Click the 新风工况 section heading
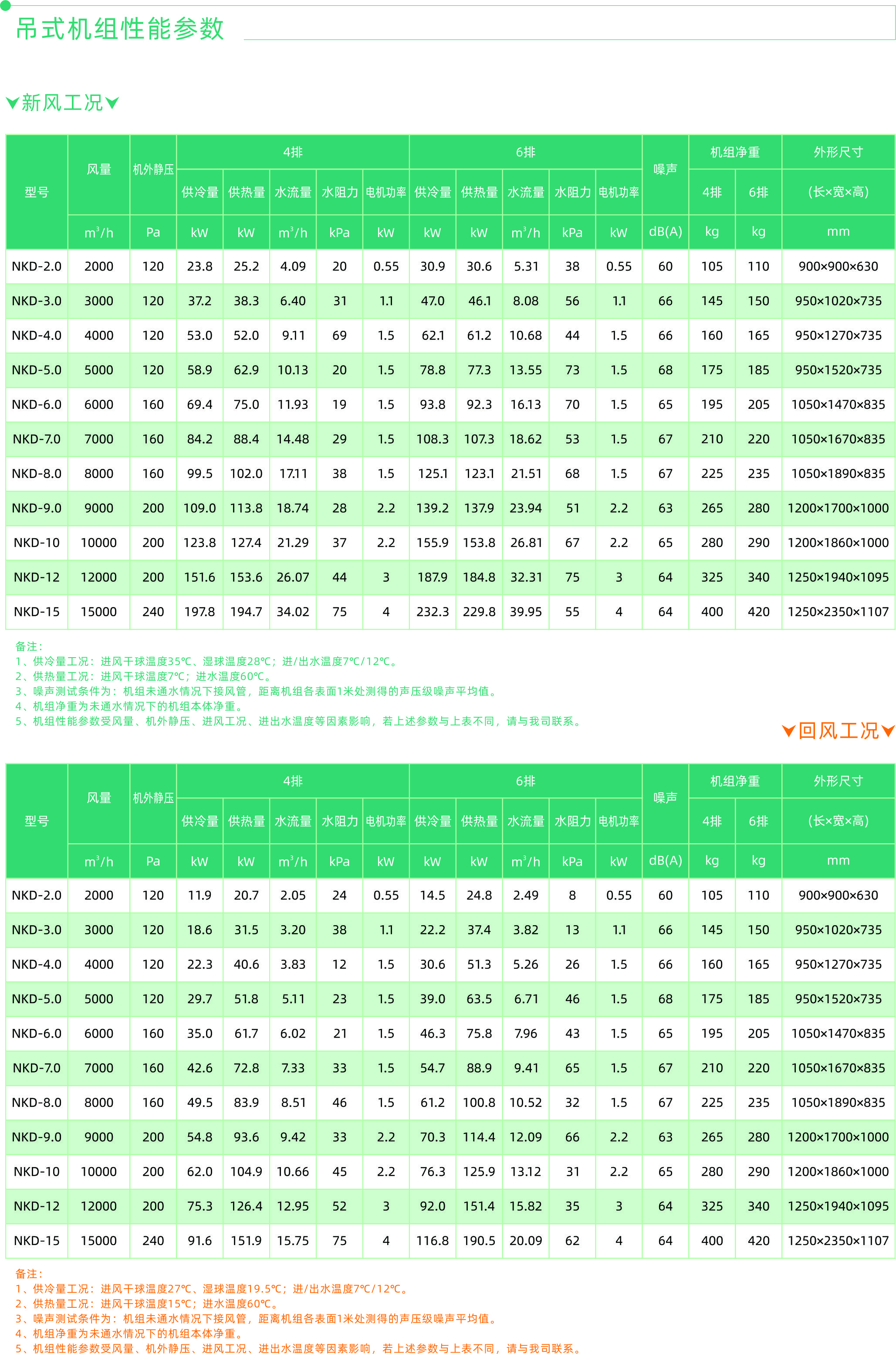 coord(62,103)
